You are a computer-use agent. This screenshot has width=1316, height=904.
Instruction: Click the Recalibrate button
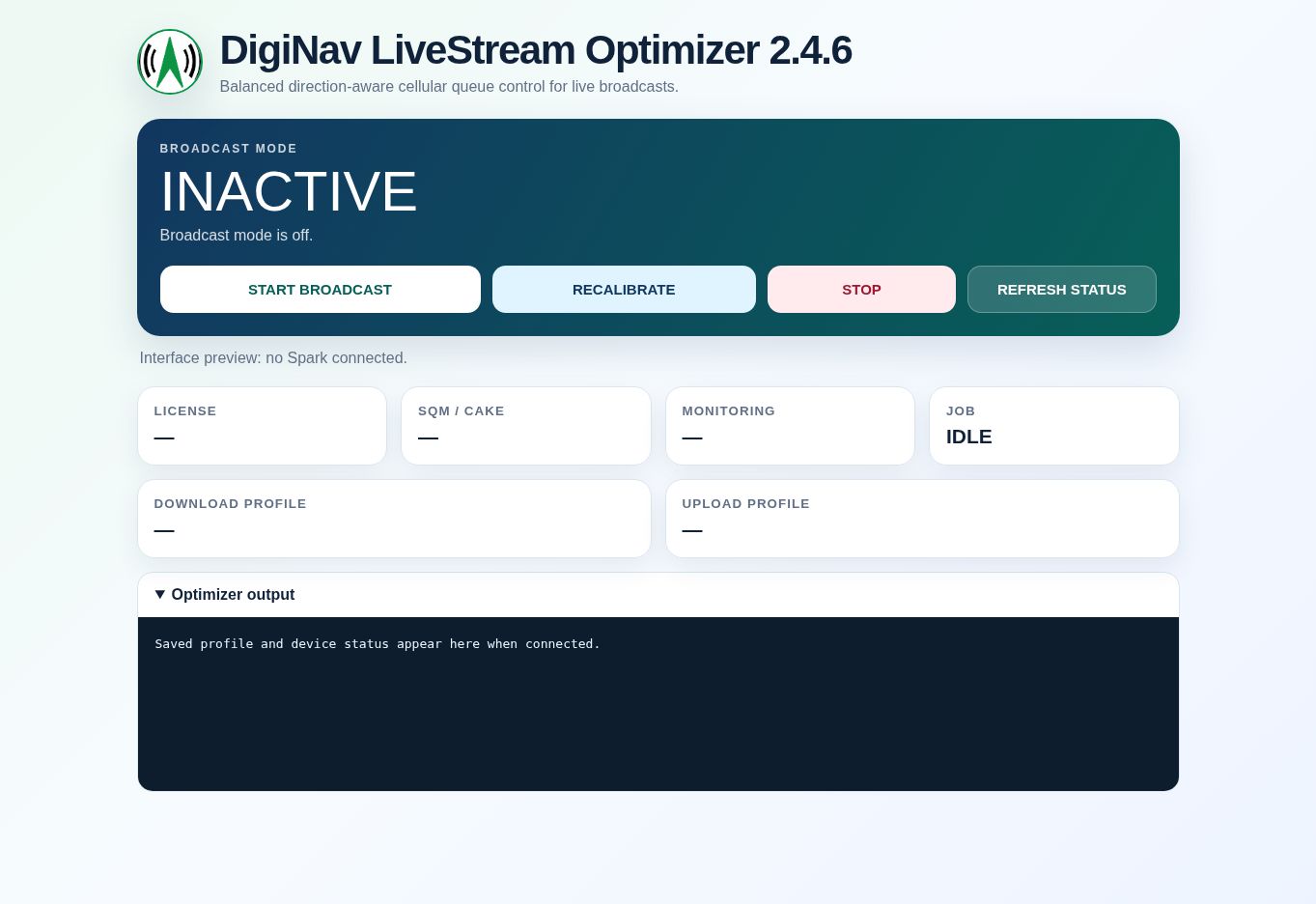[624, 290]
